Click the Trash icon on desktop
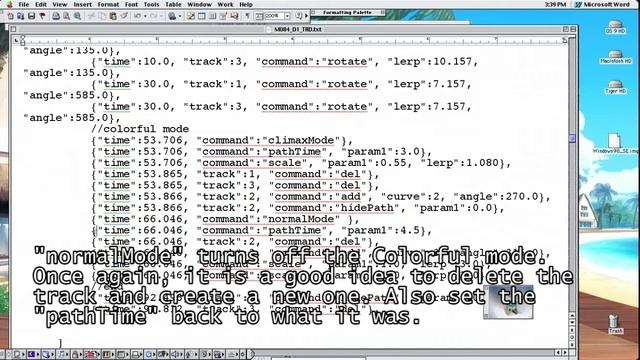Image resolution: width=640 pixels, height=360 pixels. click(616, 324)
